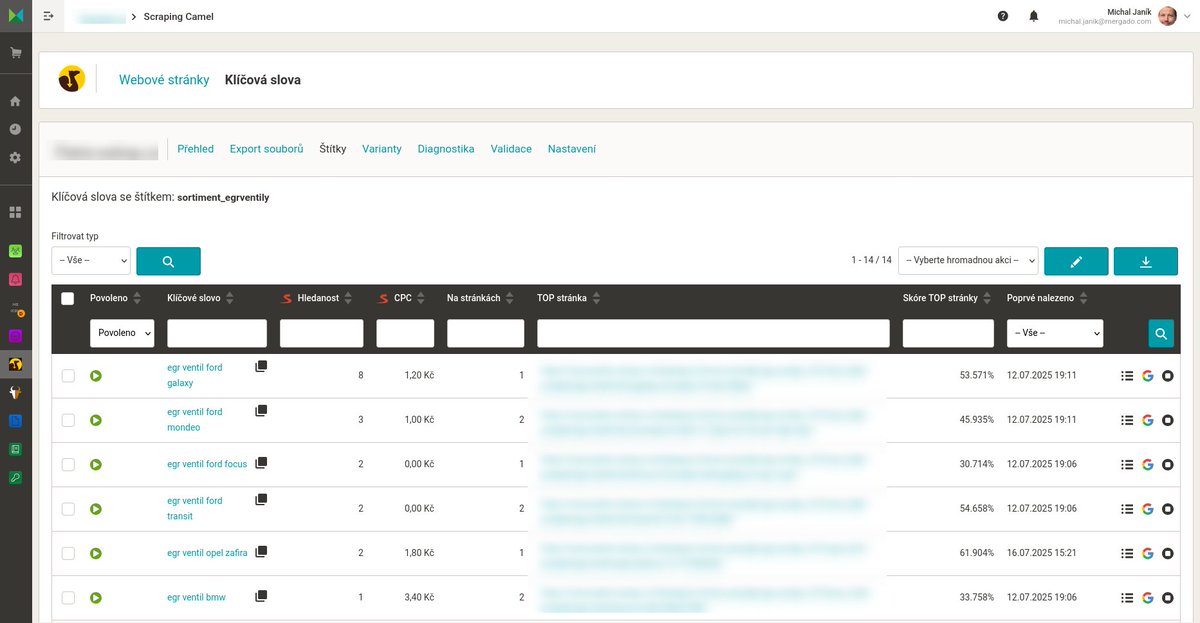Copy keyword egr ventil ford focus
Viewport: 1200px width, 623px height.
pos(260,463)
